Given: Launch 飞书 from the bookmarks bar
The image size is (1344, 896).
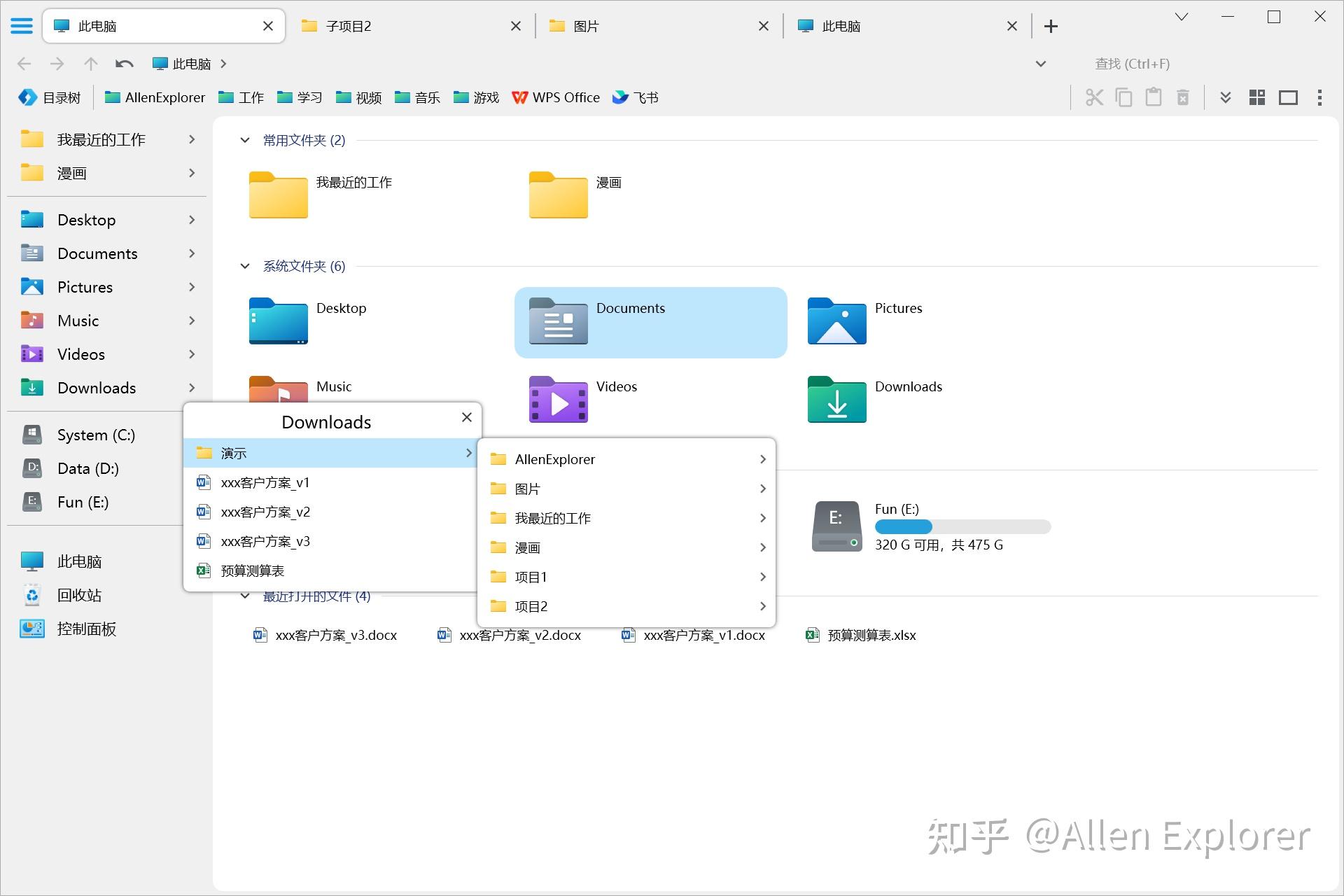Looking at the screenshot, I should (x=635, y=97).
